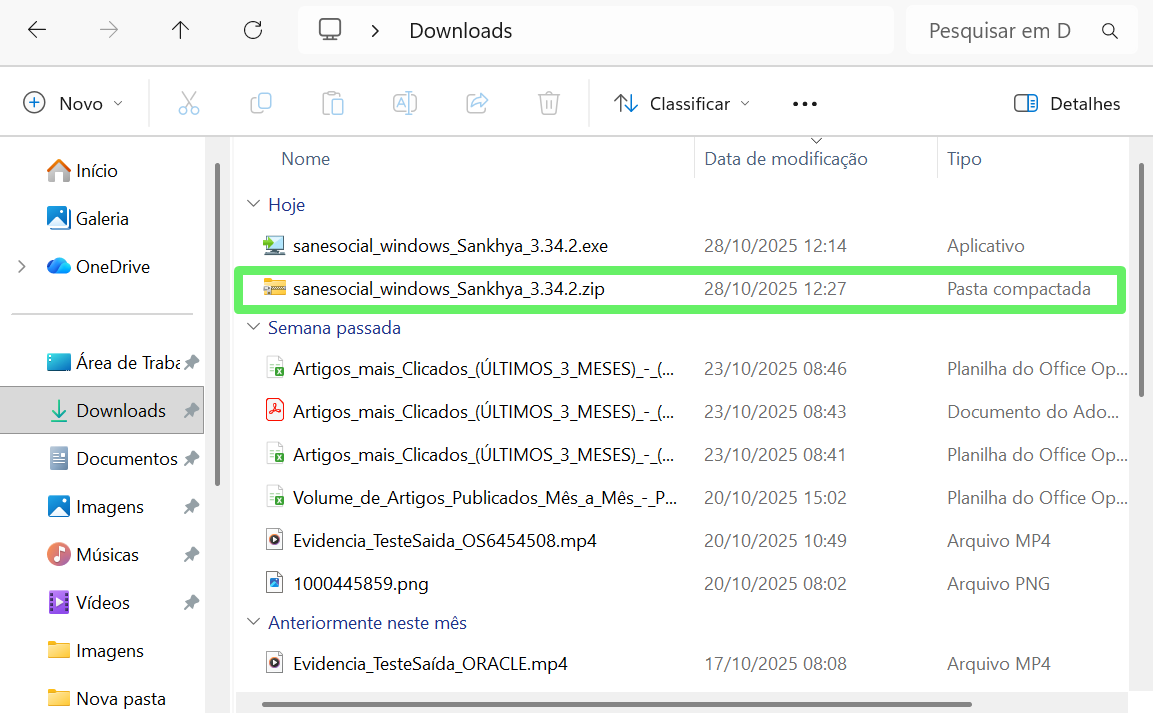Select sanesocial_windows_Sankhya_3.34.2.zip file
The image size is (1153, 713).
449,289
